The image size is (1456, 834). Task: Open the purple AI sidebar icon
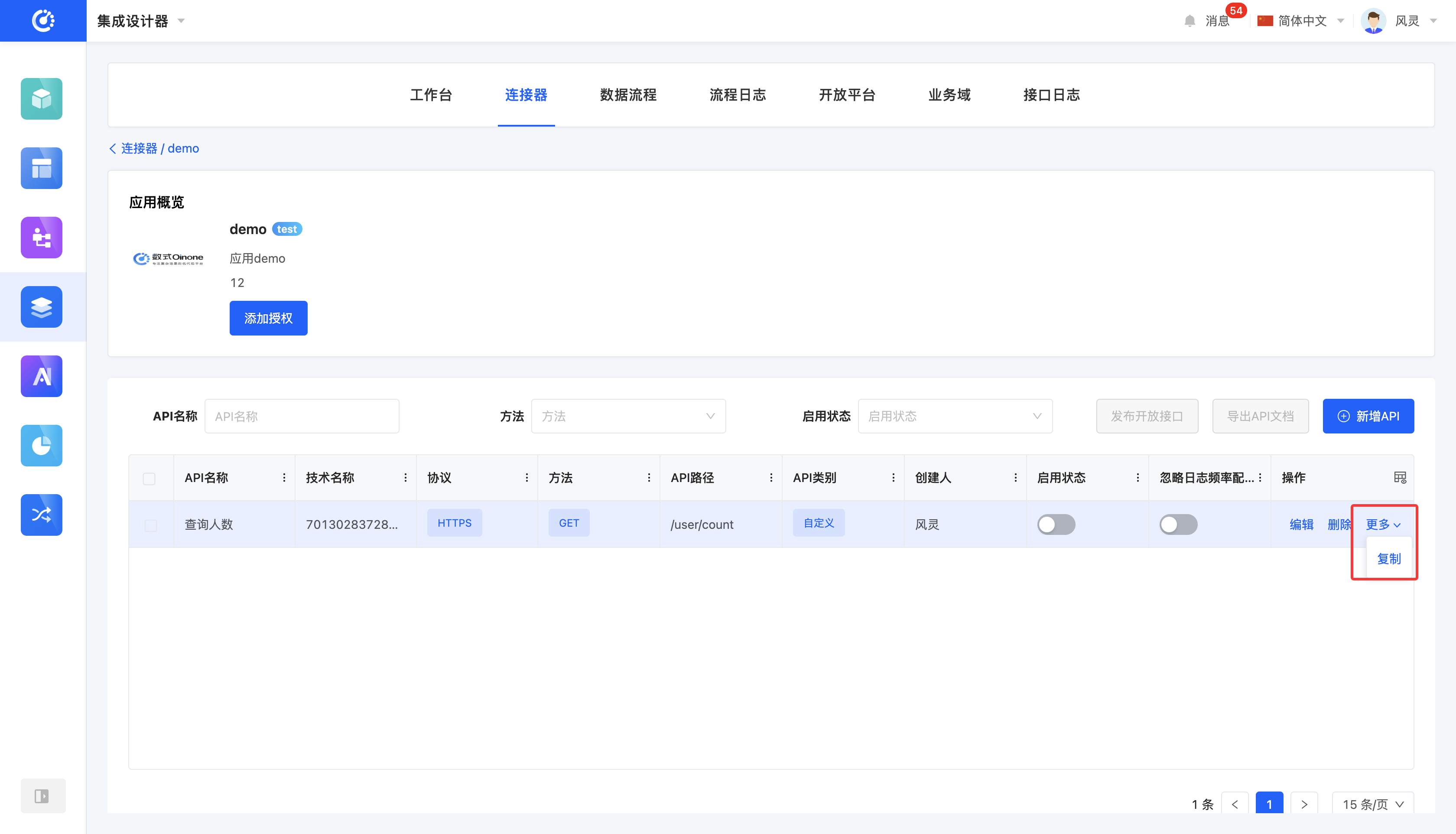point(41,376)
